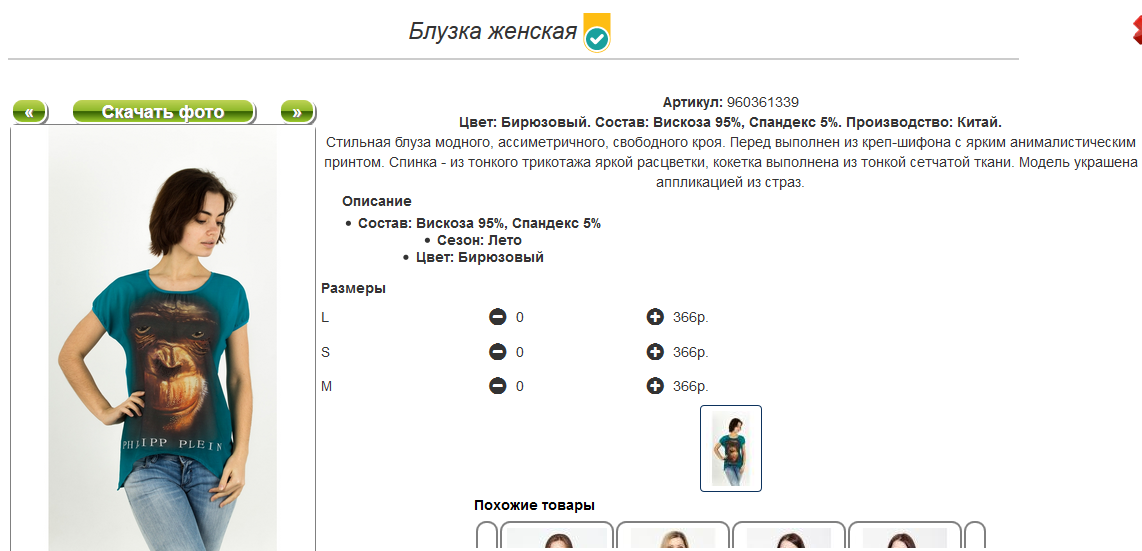Click the verified badge next to Блузка женская
1142x551 pixels.
point(597,34)
